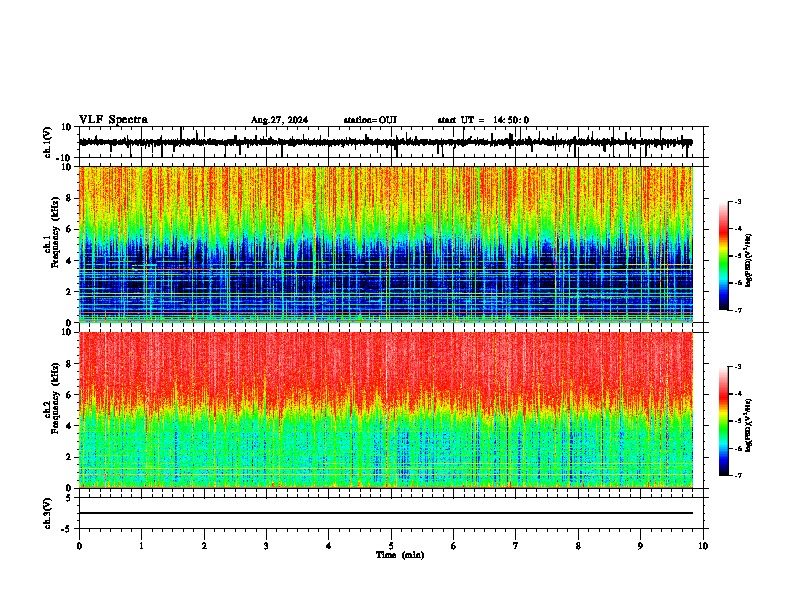Click inside the ch.2 spectrogram panel
Screen dimensions: 792x612
(x=386, y=410)
